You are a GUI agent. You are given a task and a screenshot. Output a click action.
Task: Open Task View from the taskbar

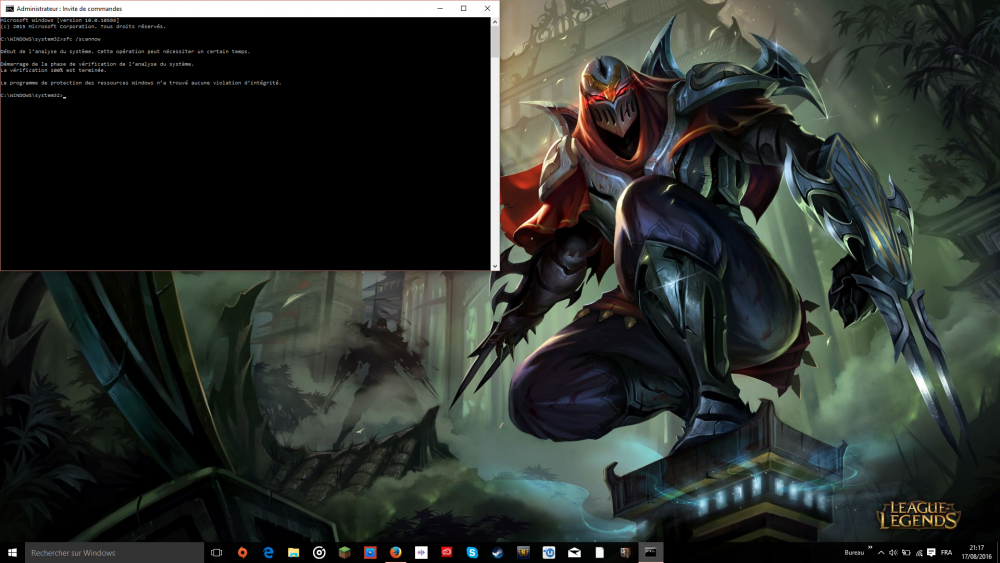tap(216, 552)
